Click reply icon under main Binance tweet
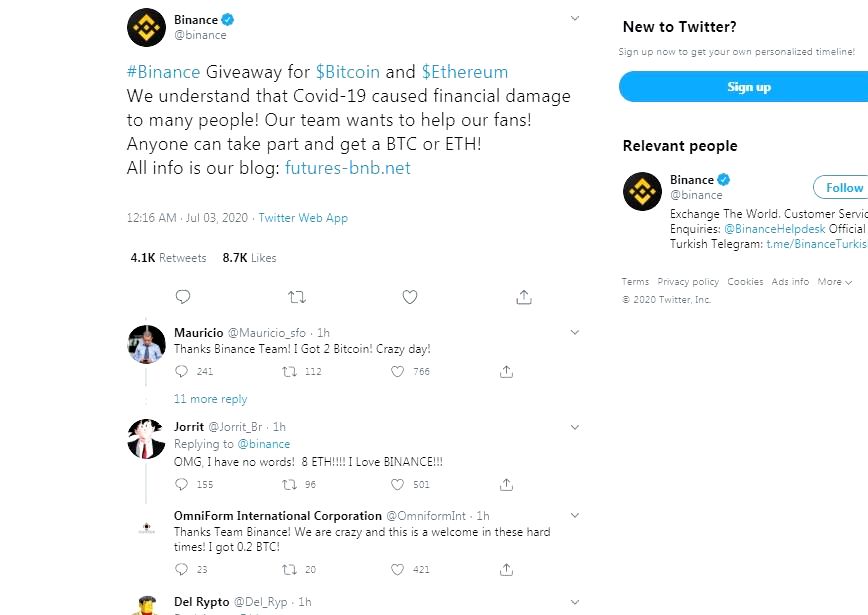 (183, 297)
